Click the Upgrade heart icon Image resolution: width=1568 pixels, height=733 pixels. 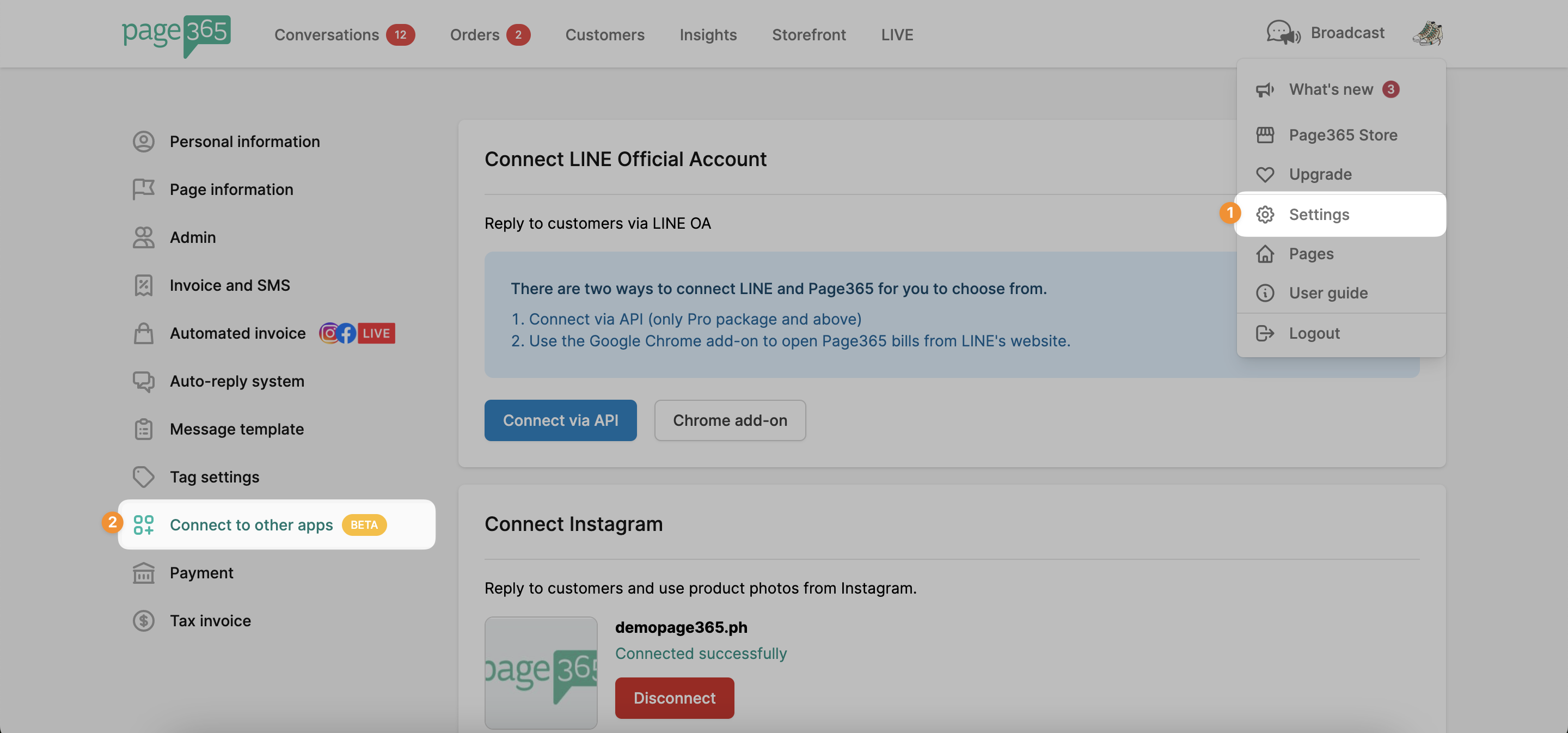pyautogui.click(x=1265, y=174)
